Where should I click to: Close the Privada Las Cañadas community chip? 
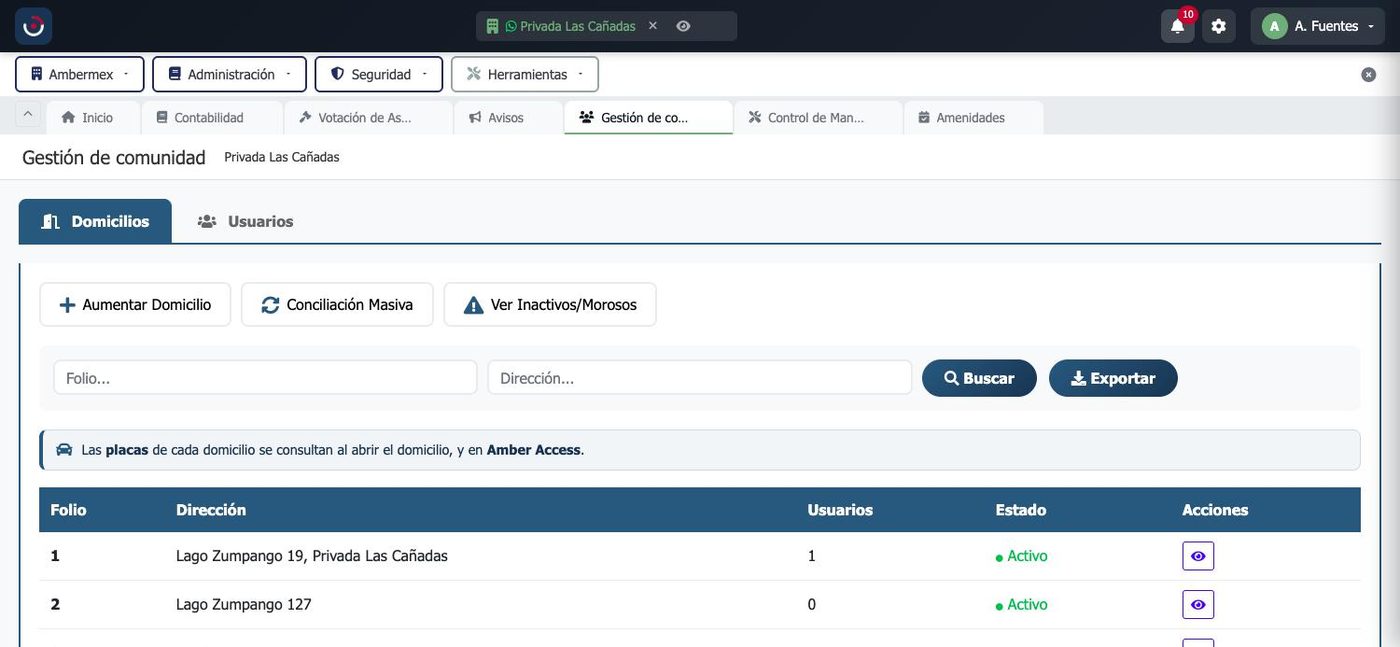click(x=653, y=26)
